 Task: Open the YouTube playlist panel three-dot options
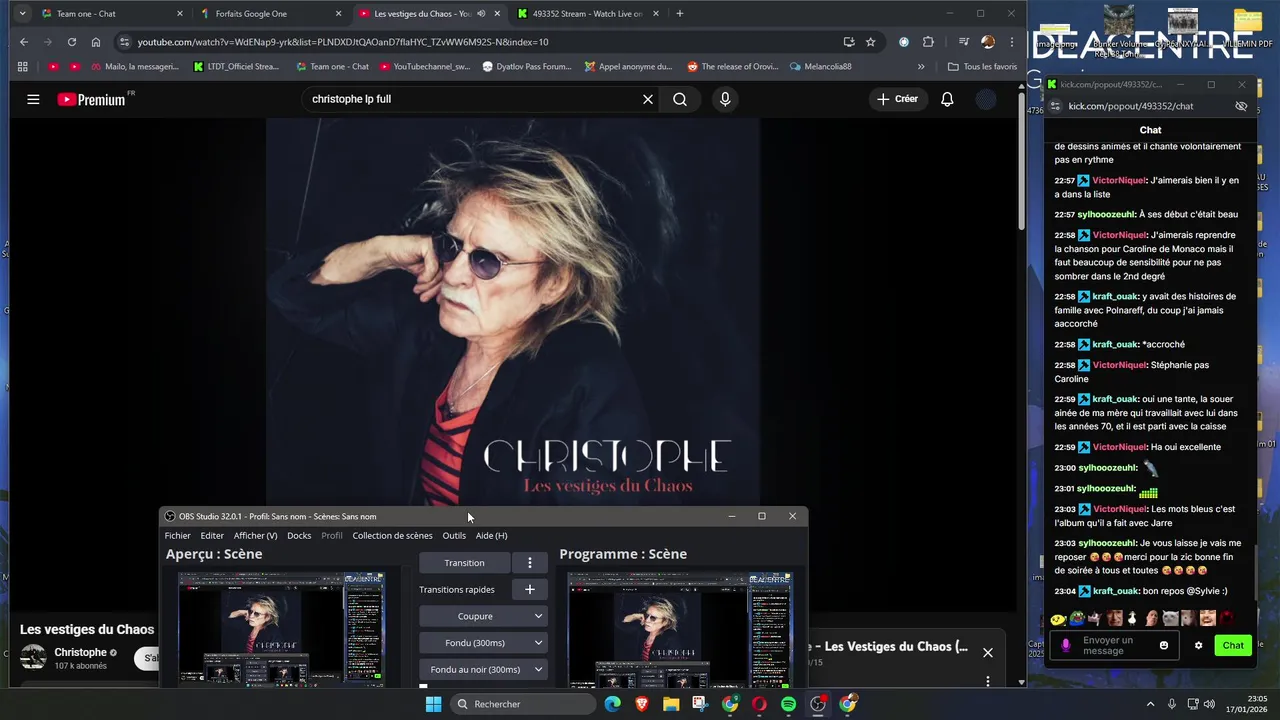tap(988, 681)
